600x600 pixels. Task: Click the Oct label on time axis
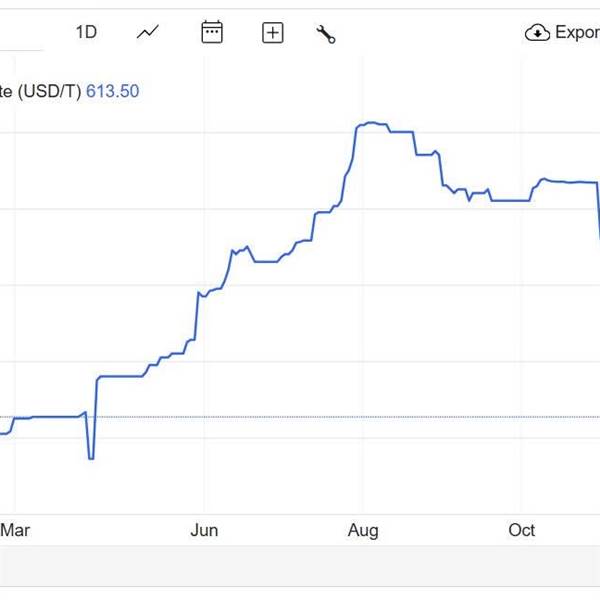coord(522,530)
